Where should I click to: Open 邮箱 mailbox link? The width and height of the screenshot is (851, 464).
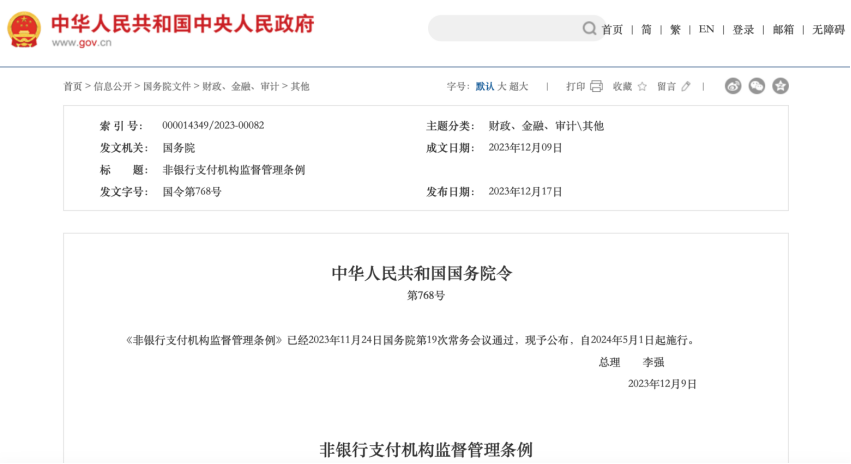click(x=783, y=30)
